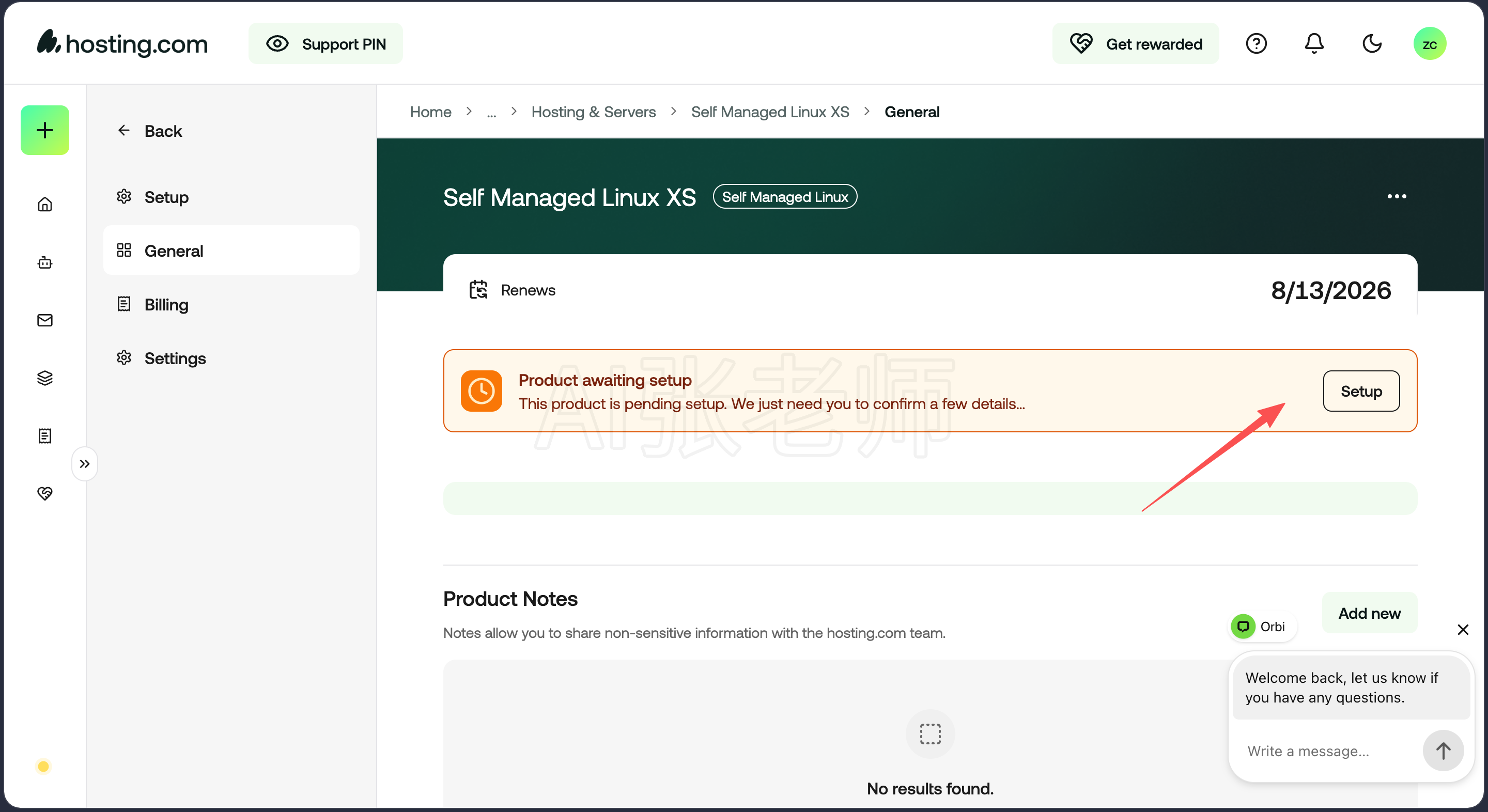Click the General breadcrumb label
1488x812 pixels.
pyautogui.click(x=912, y=112)
